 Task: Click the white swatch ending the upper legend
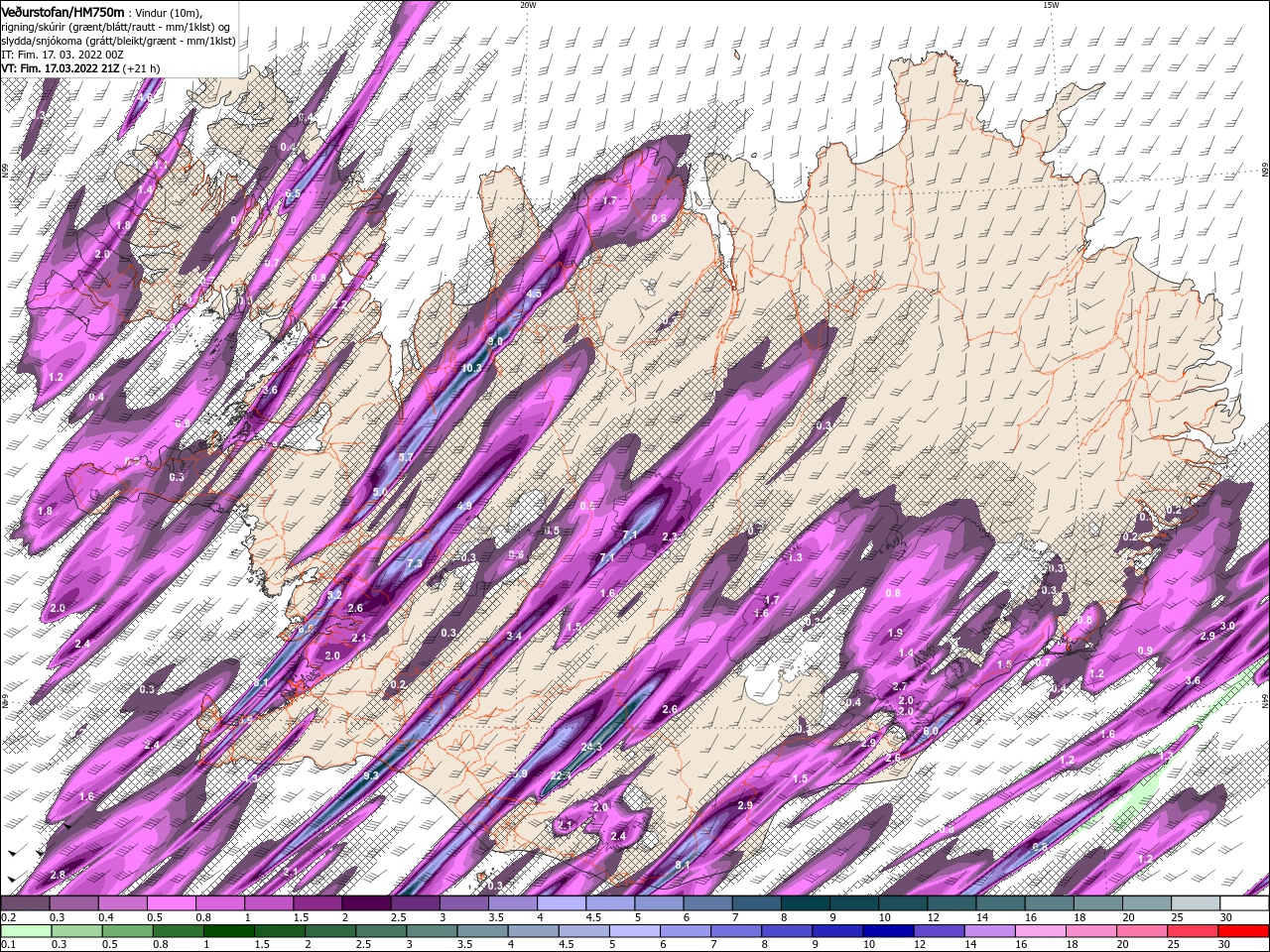coord(1244,903)
